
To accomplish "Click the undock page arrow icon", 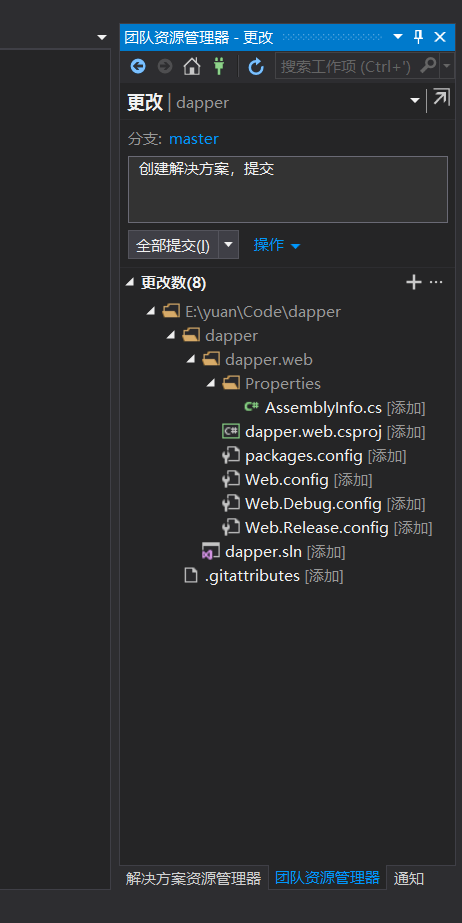I will click(x=440, y=97).
